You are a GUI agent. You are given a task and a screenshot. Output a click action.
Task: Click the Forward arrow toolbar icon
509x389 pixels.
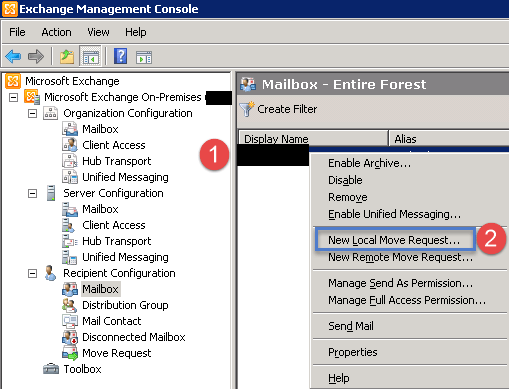tap(36, 56)
